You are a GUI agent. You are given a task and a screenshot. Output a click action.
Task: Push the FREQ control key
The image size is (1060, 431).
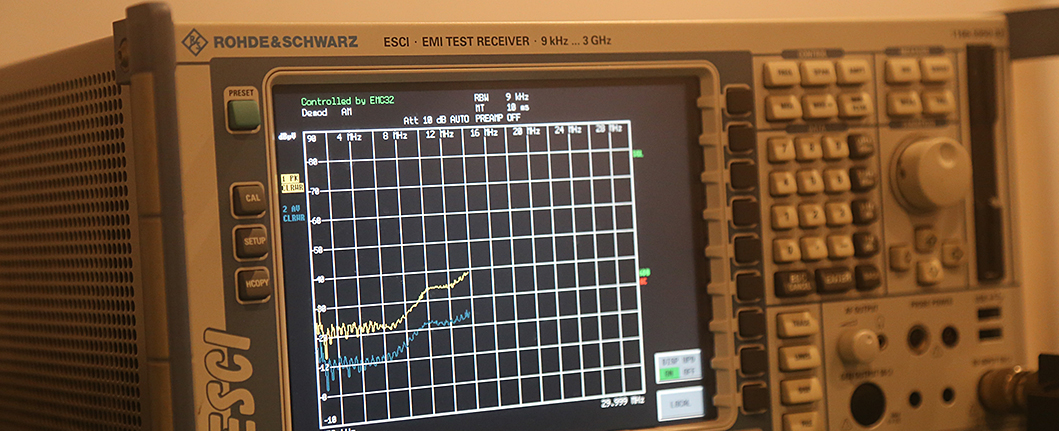[x=782, y=73]
